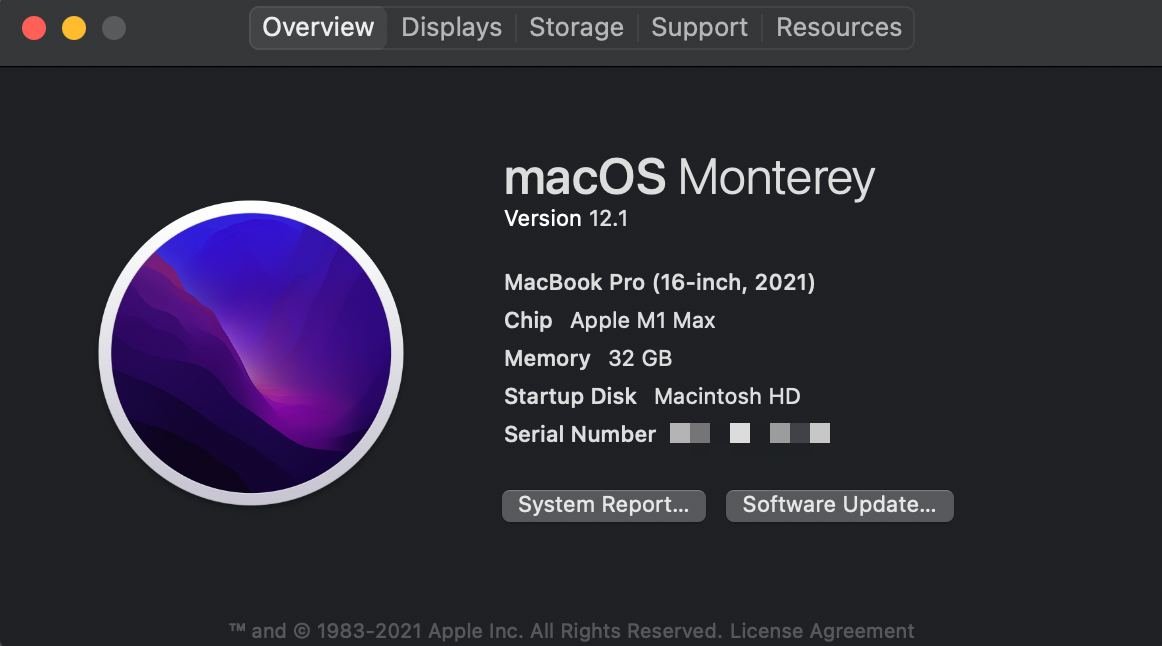This screenshot has height=646, width=1162.
Task: Click the Apple M1 Max chip value
Action: pyautogui.click(x=643, y=321)
